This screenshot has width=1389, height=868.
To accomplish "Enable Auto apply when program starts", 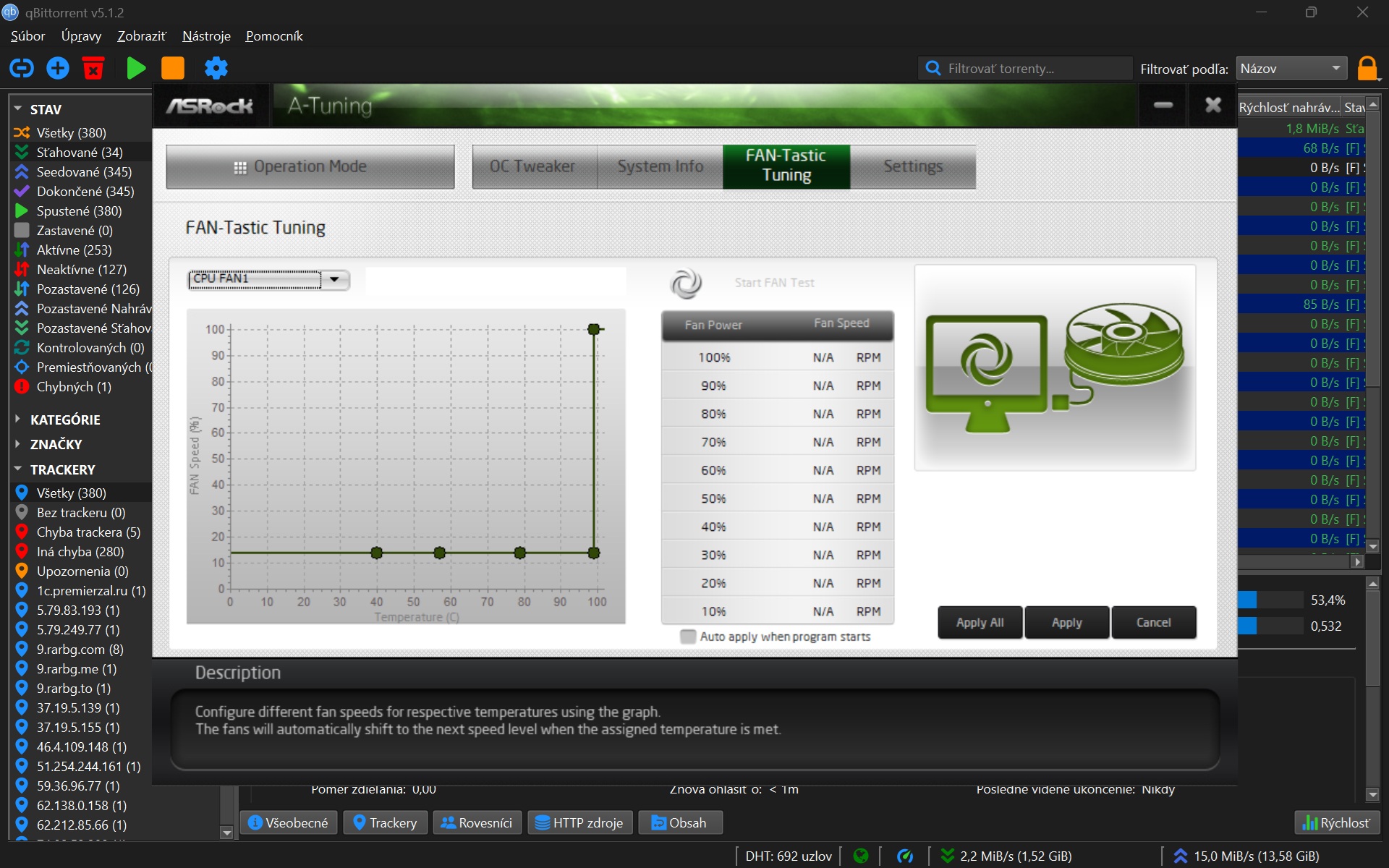I will pyautogui.click(x=688, y=637).
